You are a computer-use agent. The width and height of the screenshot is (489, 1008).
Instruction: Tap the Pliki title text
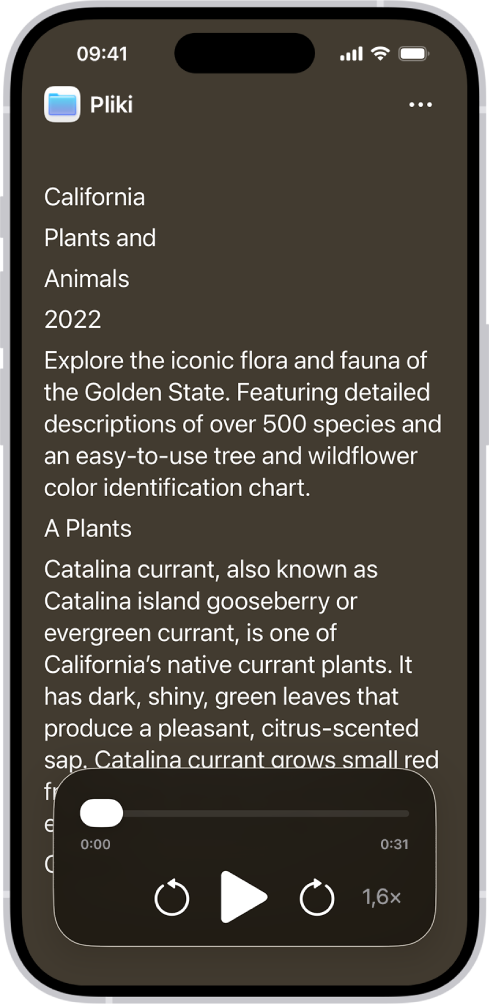[111, 105]
